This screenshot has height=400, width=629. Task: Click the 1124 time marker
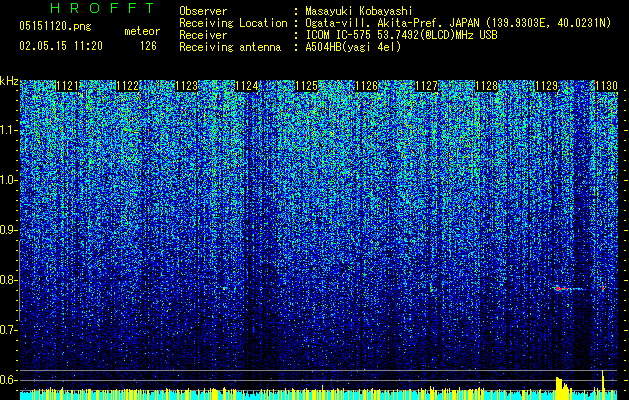tap(247, 86)
